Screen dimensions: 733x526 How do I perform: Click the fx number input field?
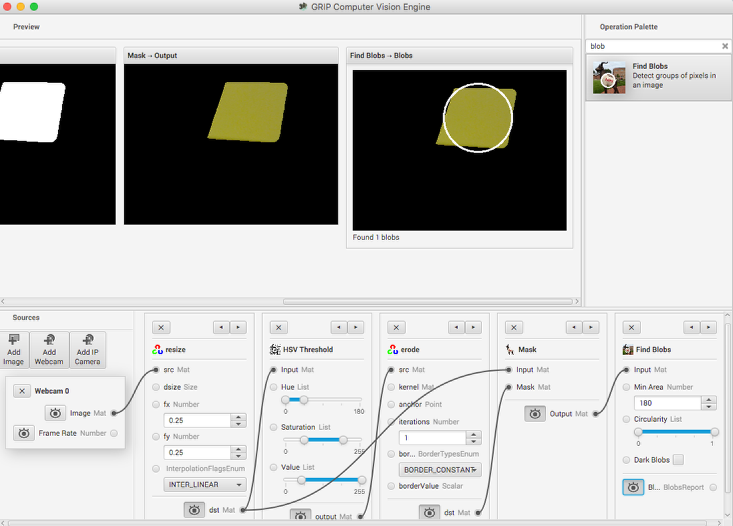[197, 420]
